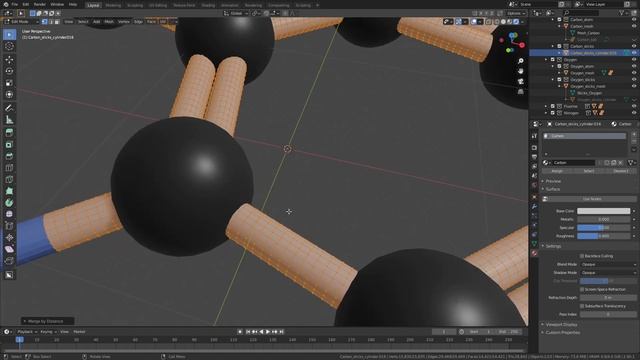This screenshot has width=640, height=360.
Task: Enable Screen Space Refraction checkbox
Action: tap(582, 289)
